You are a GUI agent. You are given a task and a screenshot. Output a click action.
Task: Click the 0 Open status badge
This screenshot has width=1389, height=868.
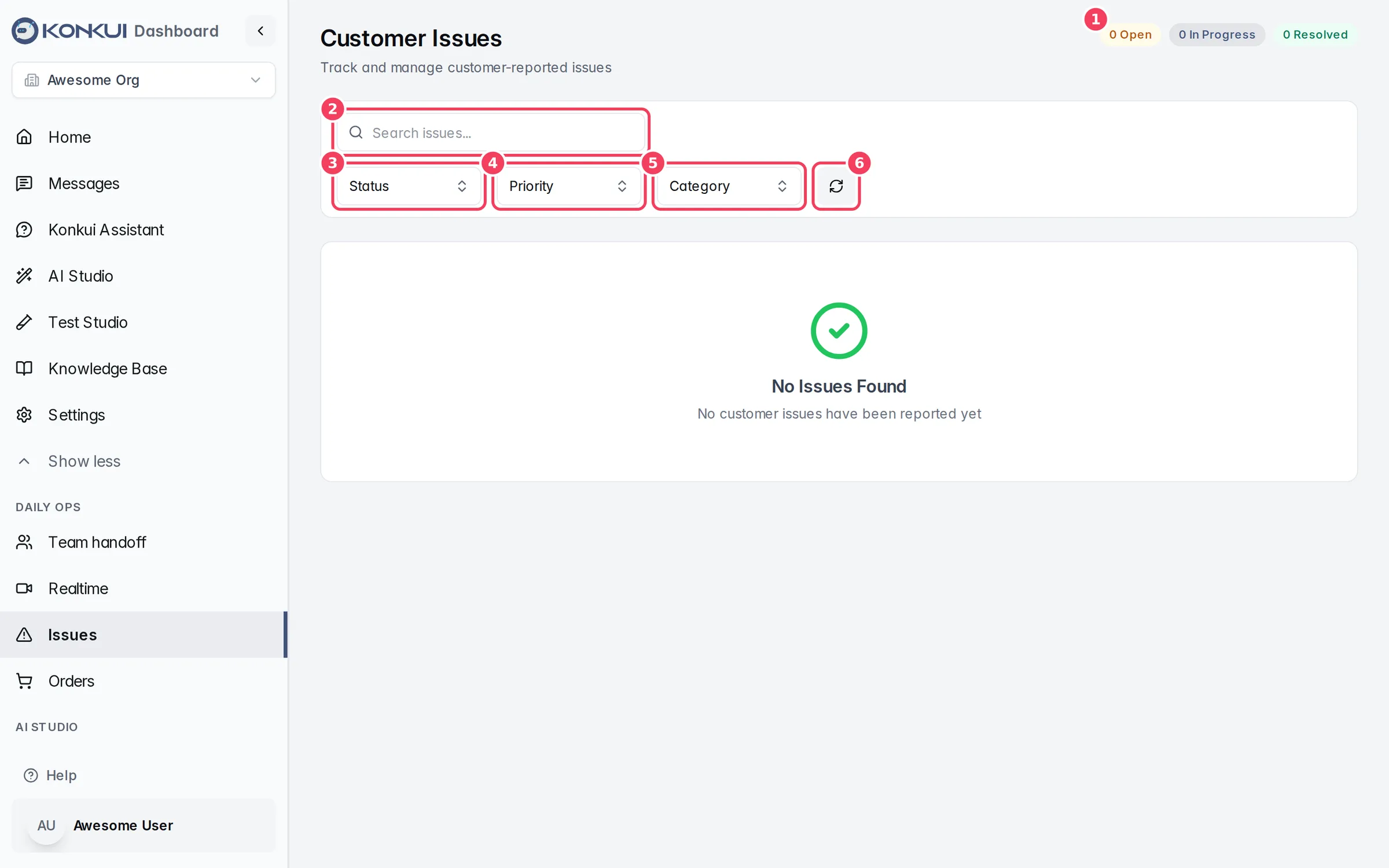pos(1130,35)
